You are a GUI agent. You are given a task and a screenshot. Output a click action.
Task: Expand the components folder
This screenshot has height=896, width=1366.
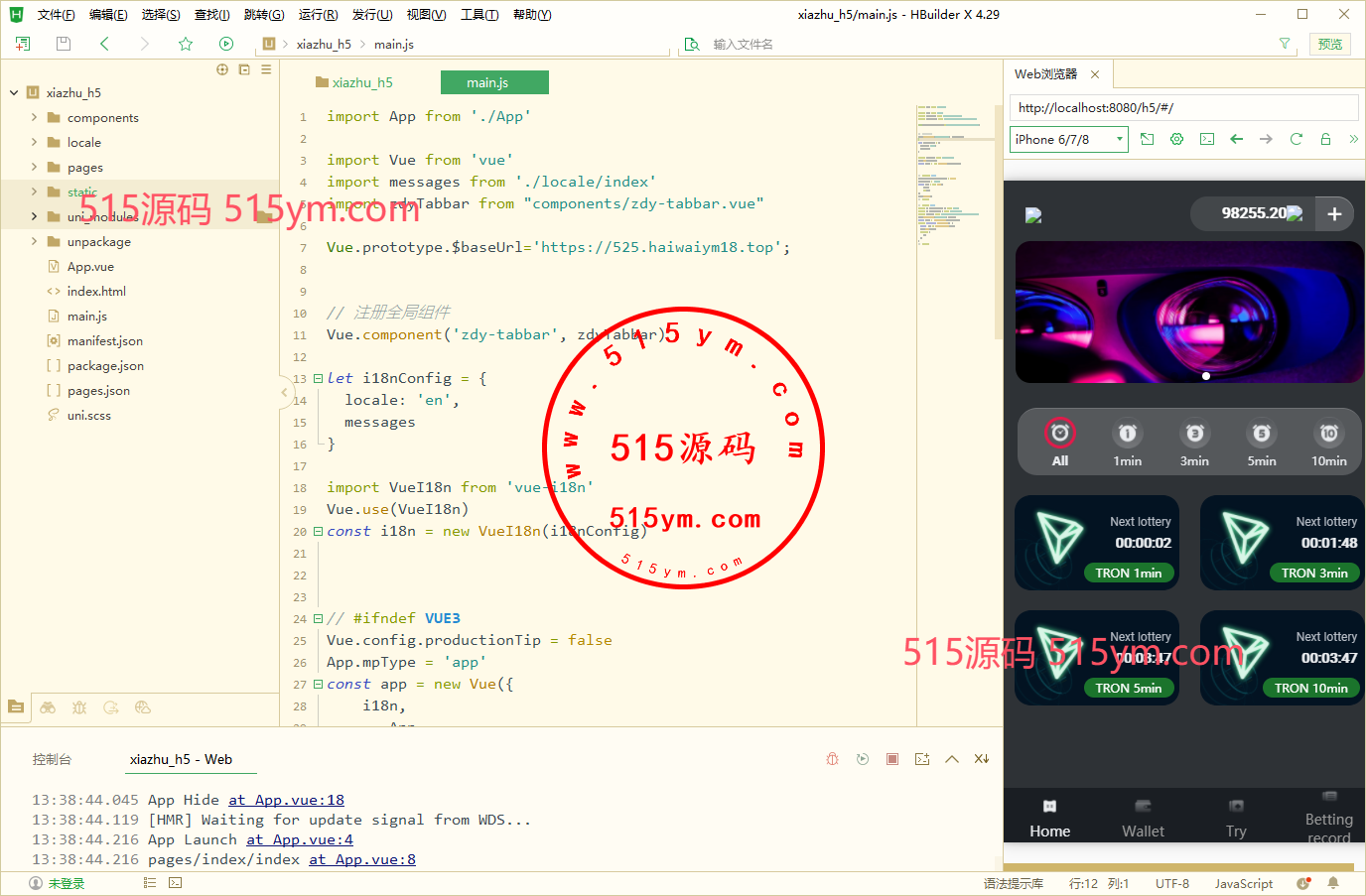(x=34, y=117)
